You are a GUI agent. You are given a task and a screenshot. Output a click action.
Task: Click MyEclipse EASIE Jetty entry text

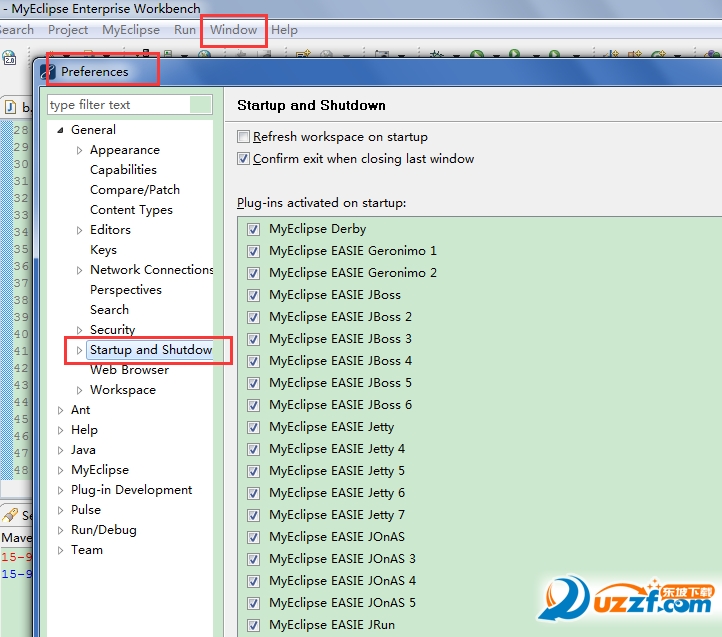click(x=332, y=427)
